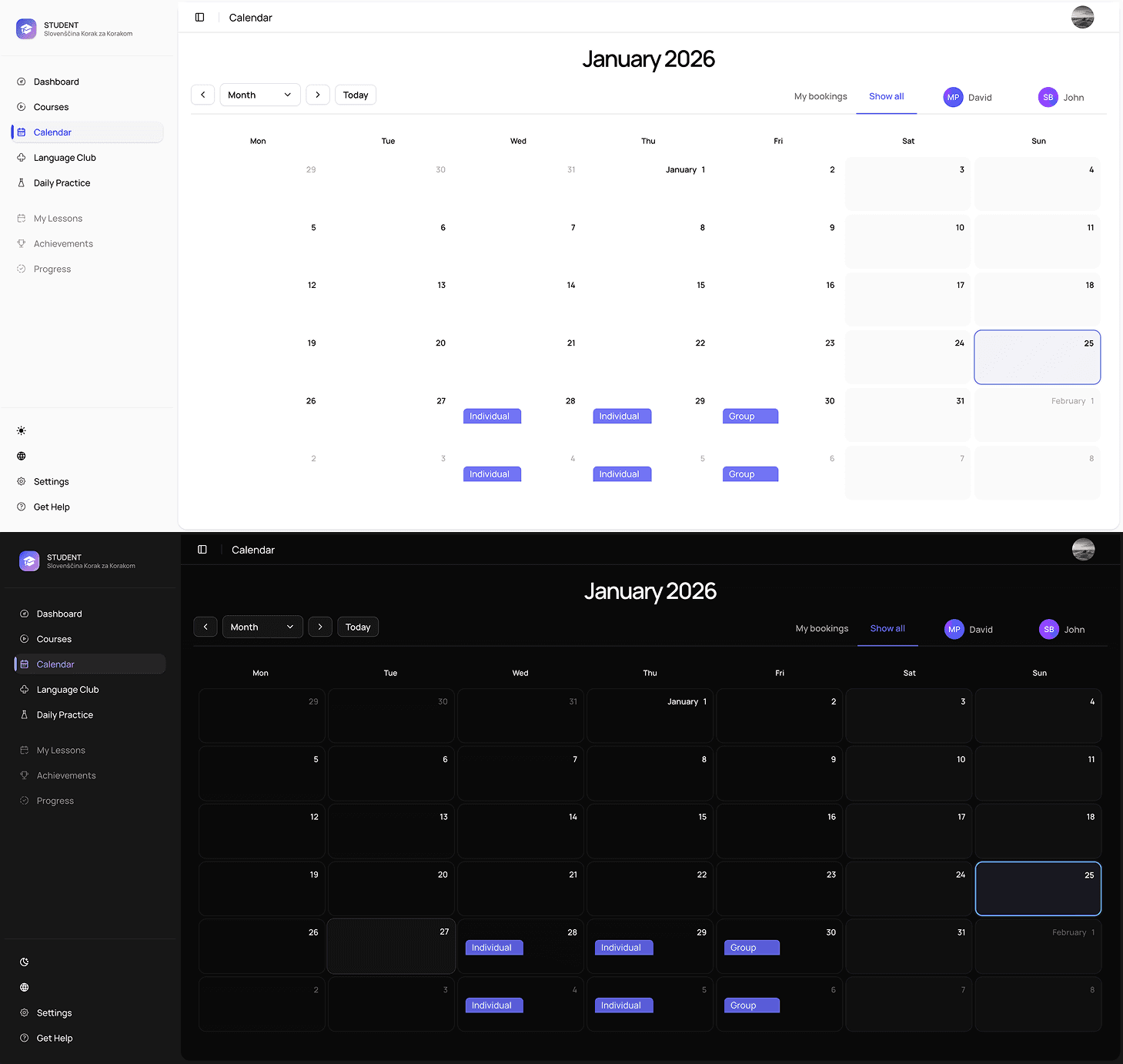Filter lessons by tutor David
The image size is (1123, 1064).
[968, 97]
